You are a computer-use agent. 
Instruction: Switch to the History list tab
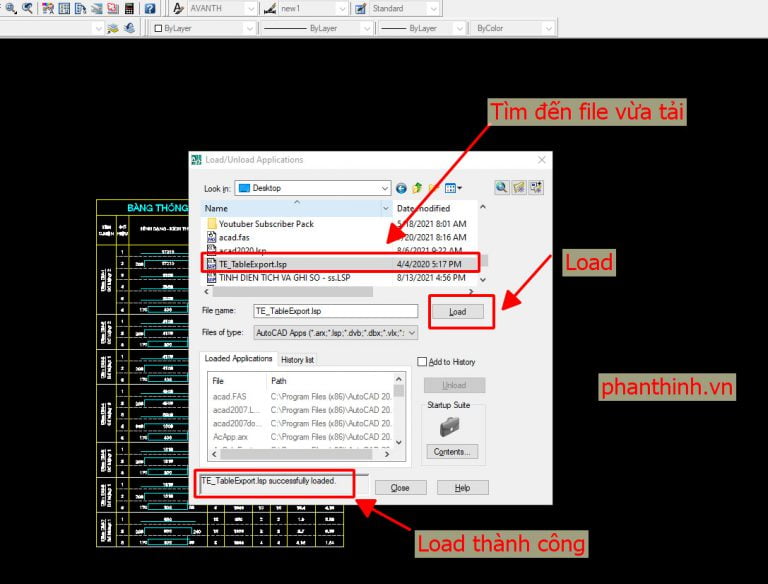click(x=297, y=359)
